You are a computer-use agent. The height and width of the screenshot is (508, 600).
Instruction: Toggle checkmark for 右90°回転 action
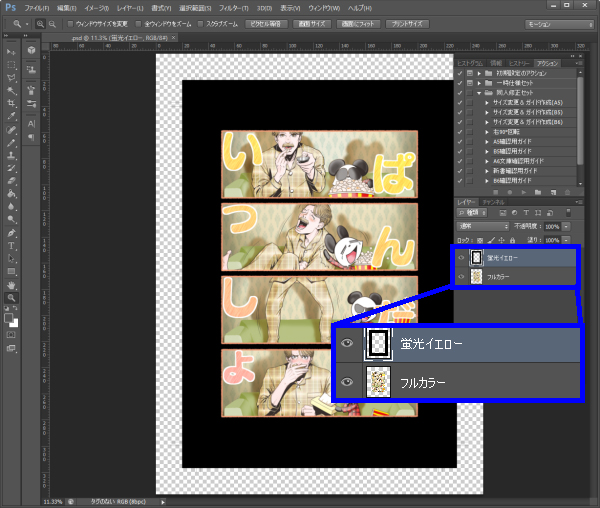(x=460, y=132)
